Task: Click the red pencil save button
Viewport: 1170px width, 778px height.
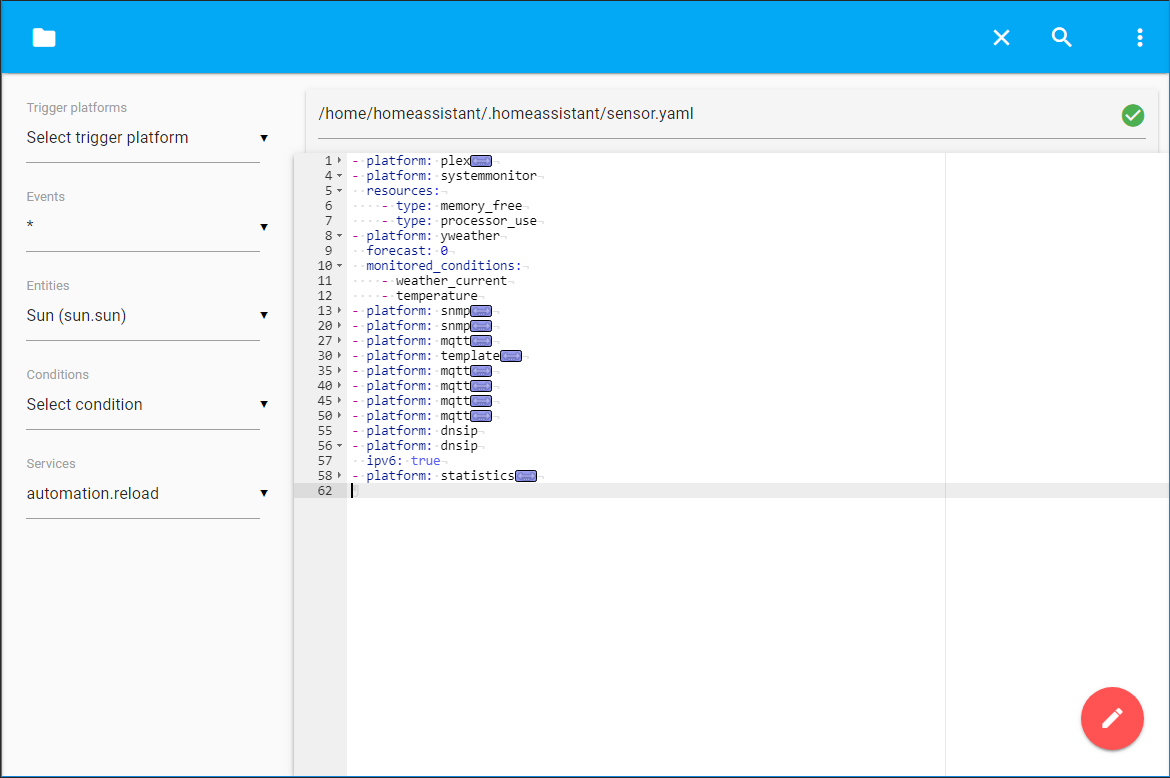Action: tap(1112, 718)
